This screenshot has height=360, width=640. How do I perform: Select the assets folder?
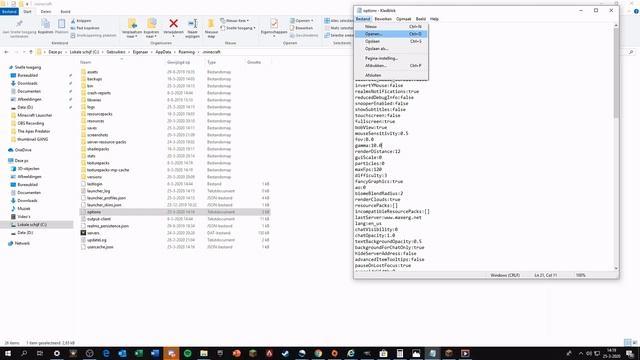point(92,72)
